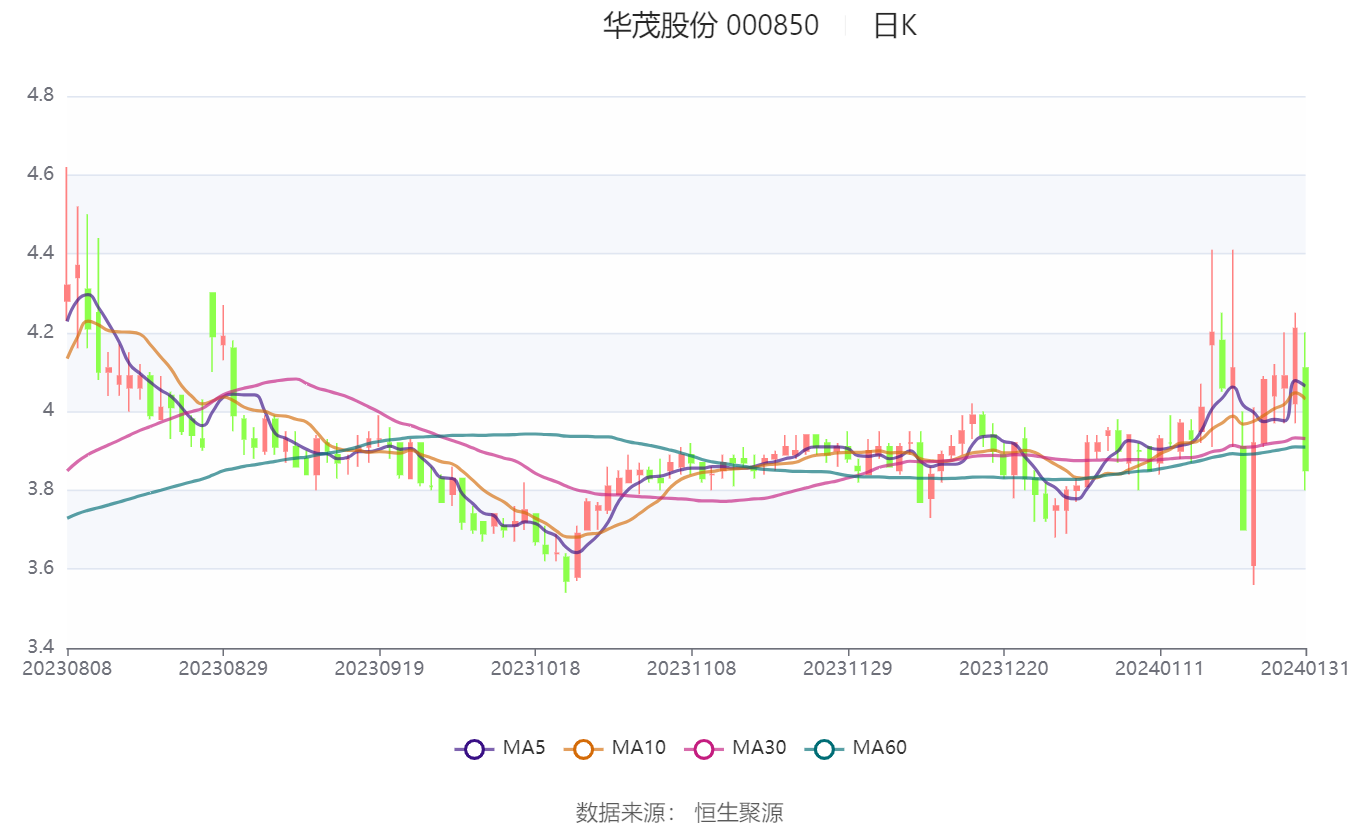This screenshot has width=1360, height=828.
Task: Toggle the MA5 legend series
Action: [x=500, y=747]
